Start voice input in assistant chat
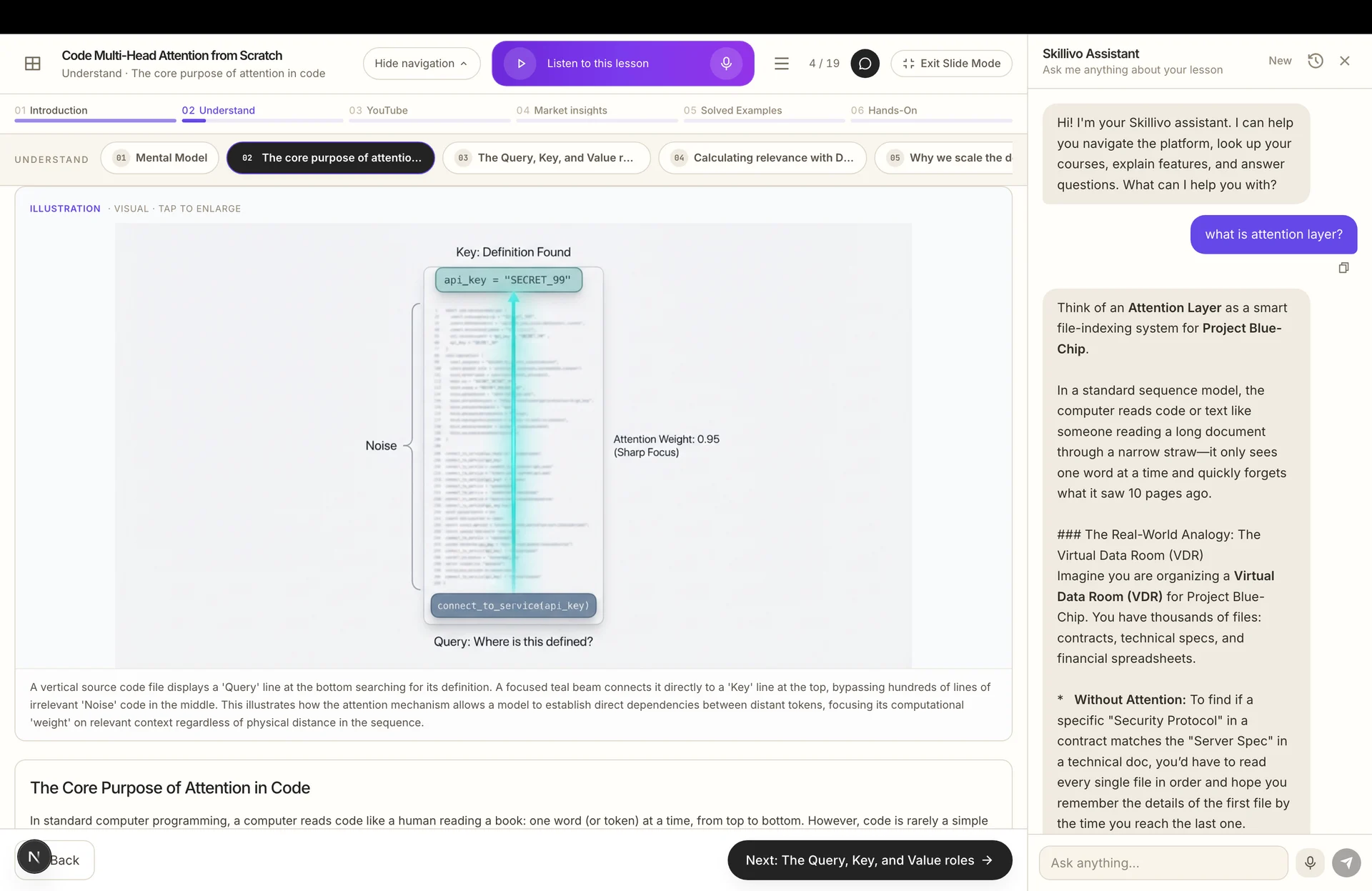Viewport: 1372px width, 891px height. 1310,862
